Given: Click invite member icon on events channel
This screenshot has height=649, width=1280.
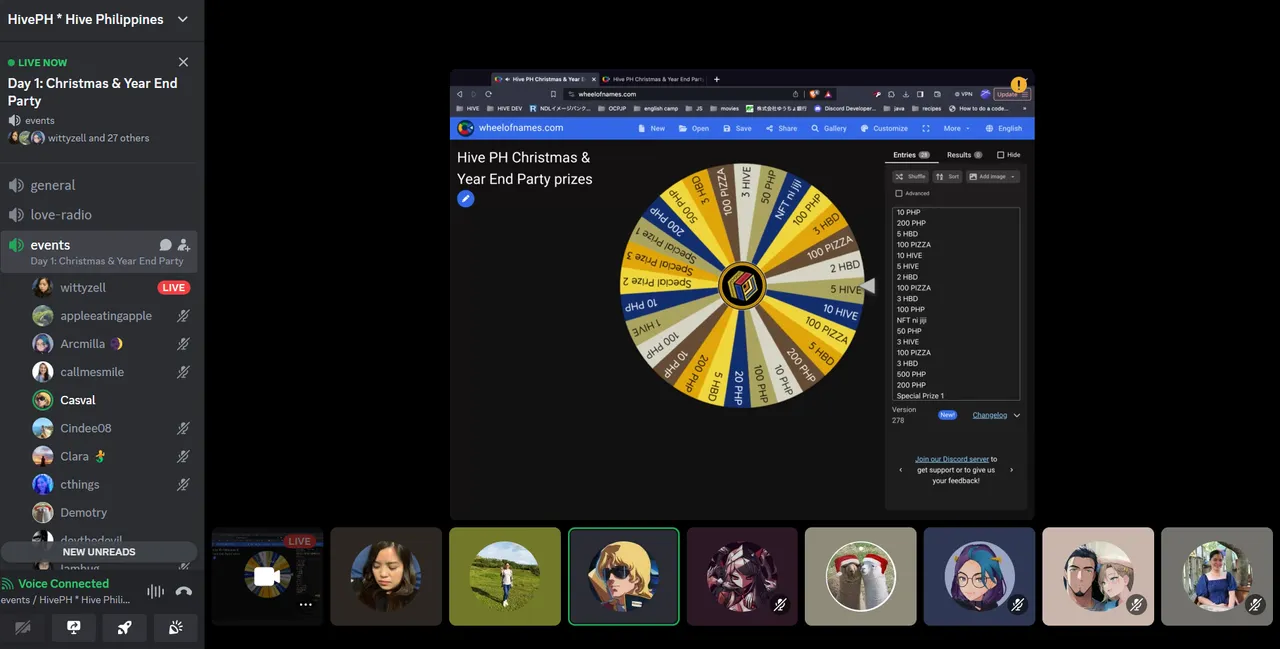Looking at the screenshot, I should (184, 245).
